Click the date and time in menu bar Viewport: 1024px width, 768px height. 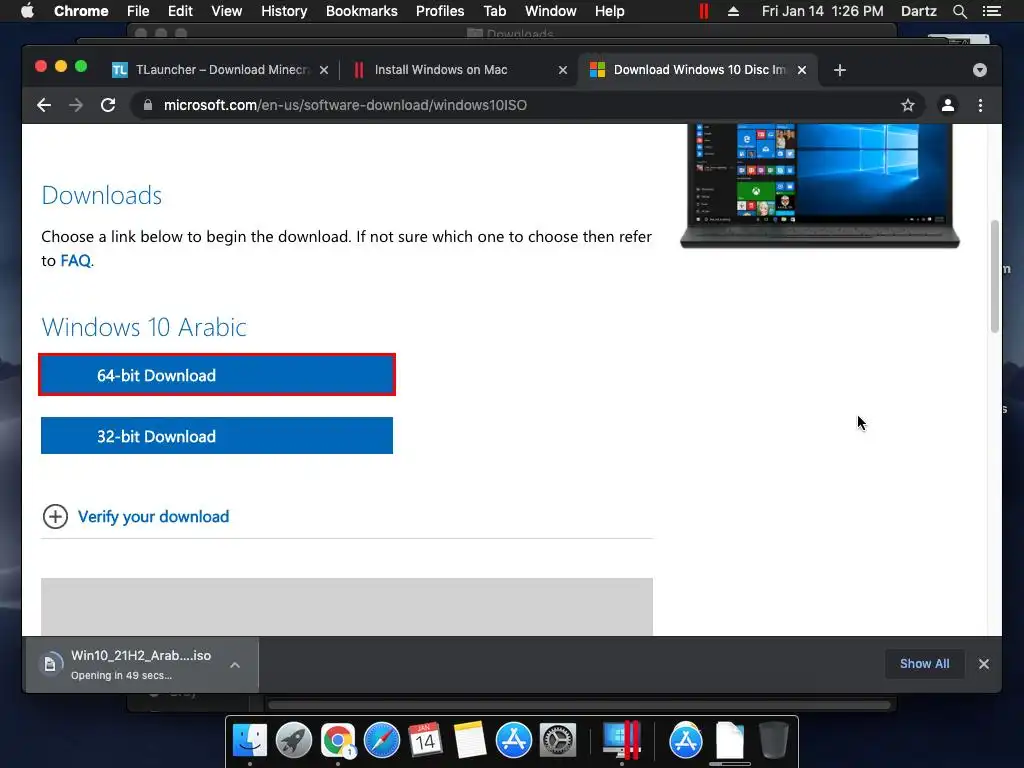pyautogui.click(x=822, y=11)
